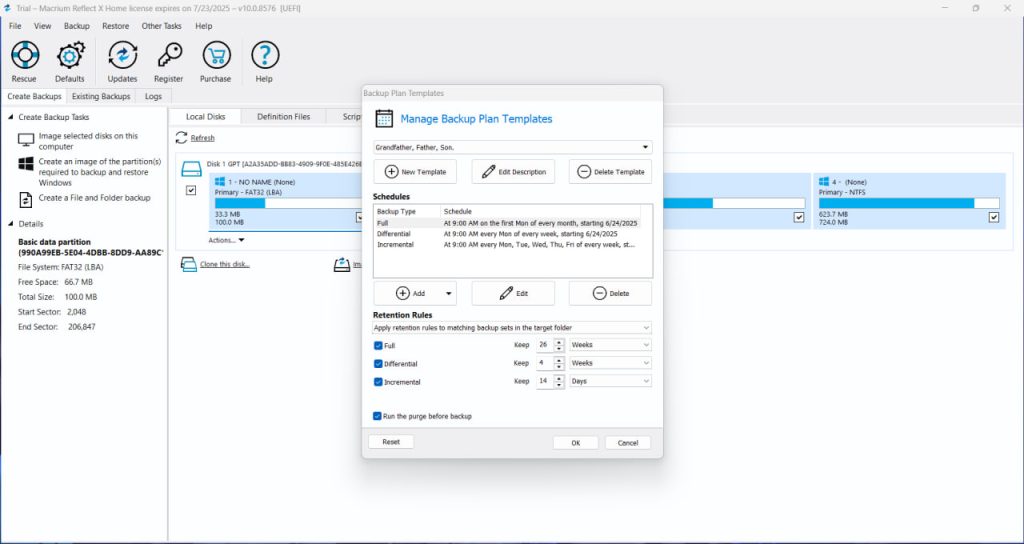Collapse the Details section
This screenshot has width=1024, height=544.
(x=10, y=224)
